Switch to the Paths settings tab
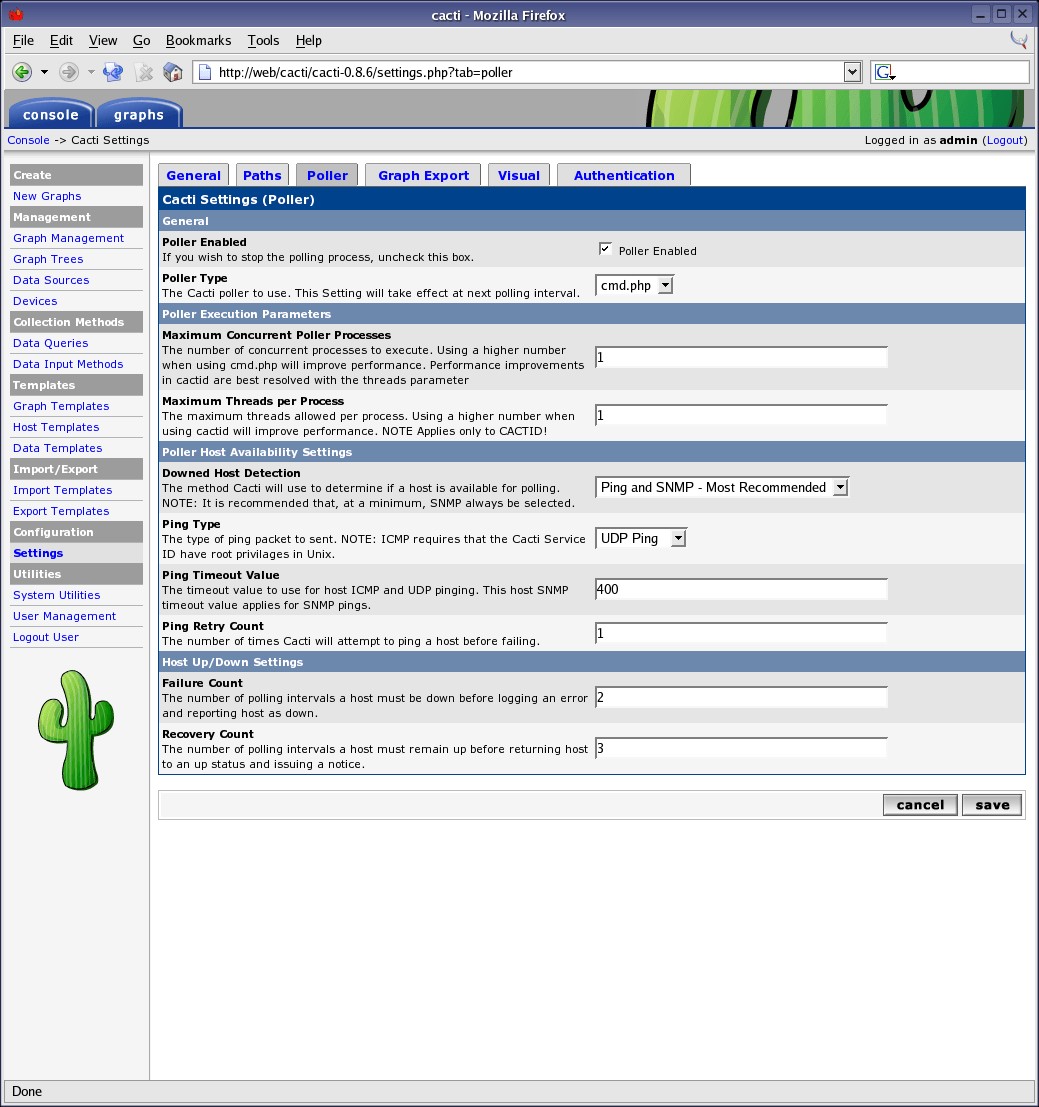The width and height of the screenshot is (1039, 1107). 262,175
